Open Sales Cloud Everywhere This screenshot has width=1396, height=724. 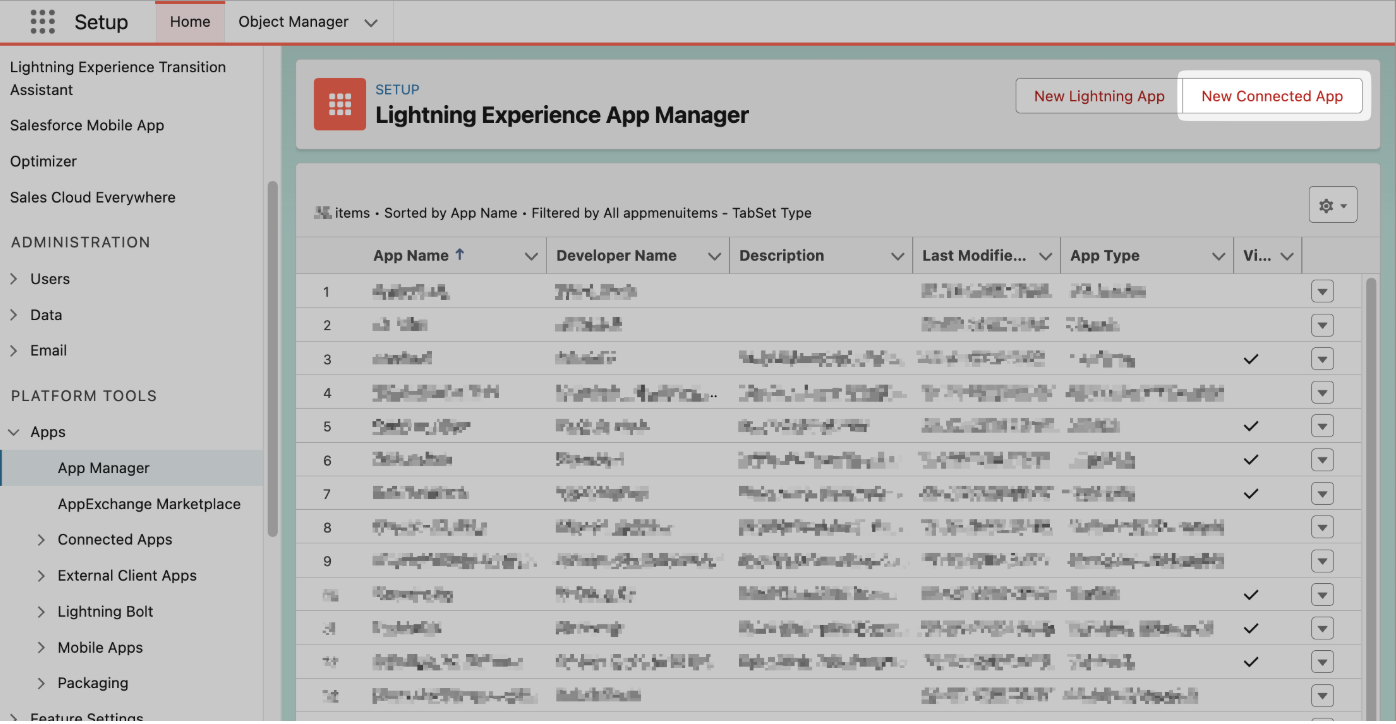[x=92, y=197]
